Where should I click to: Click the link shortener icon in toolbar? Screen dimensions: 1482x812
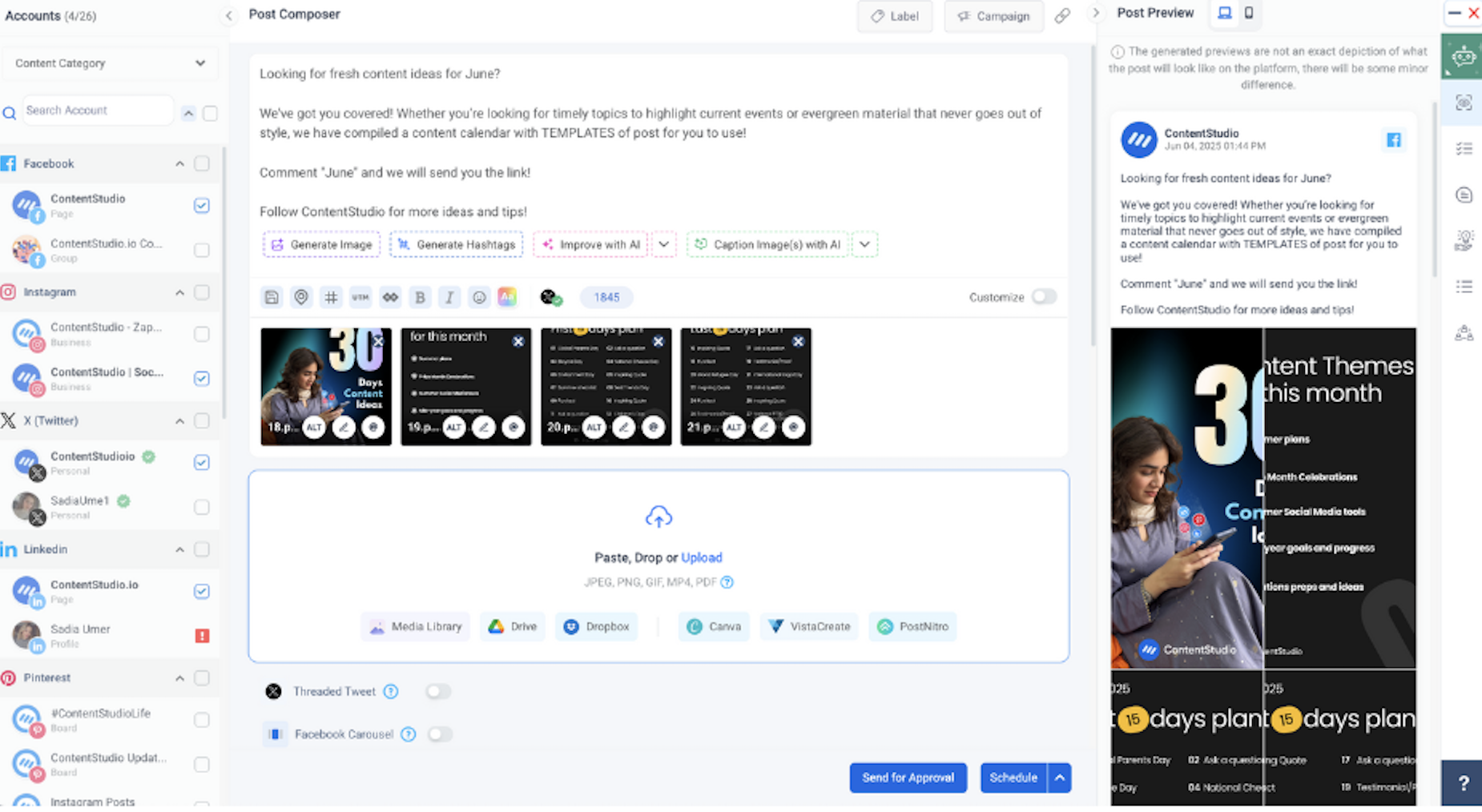[x=390, y=297]
